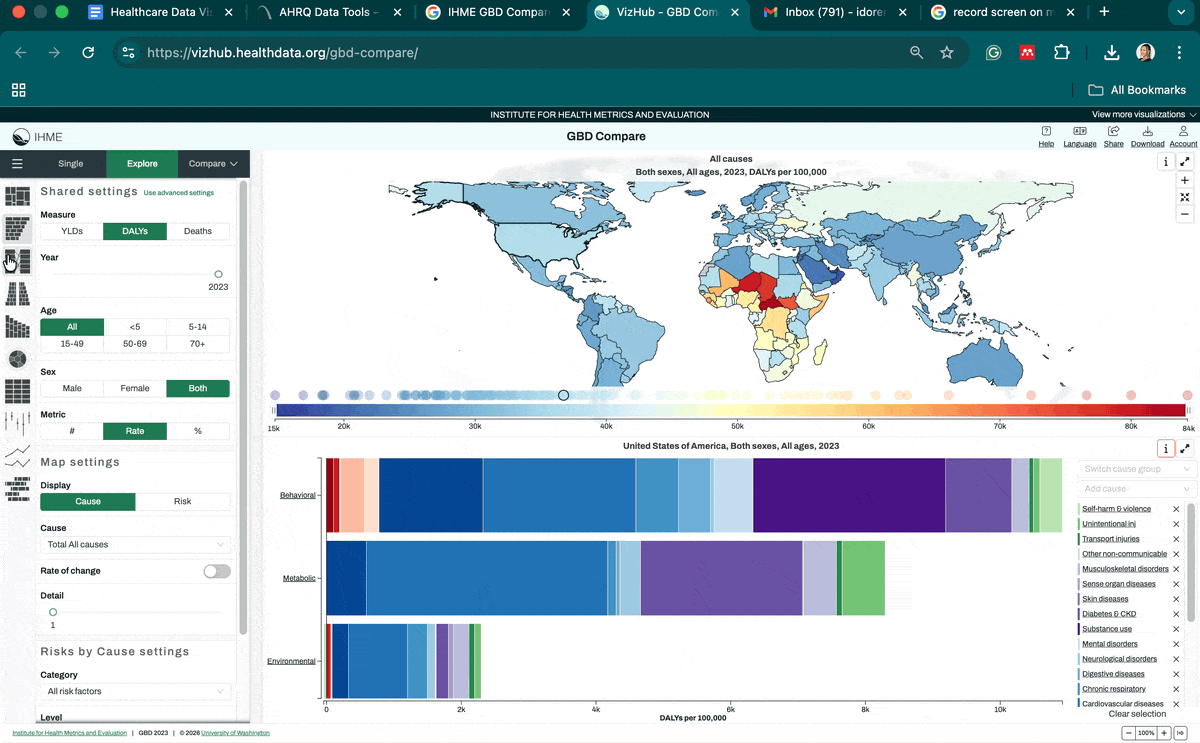Open the Add cause dropdown
The height and width of the screenshot is (743, 1200).
point(1134,490)
